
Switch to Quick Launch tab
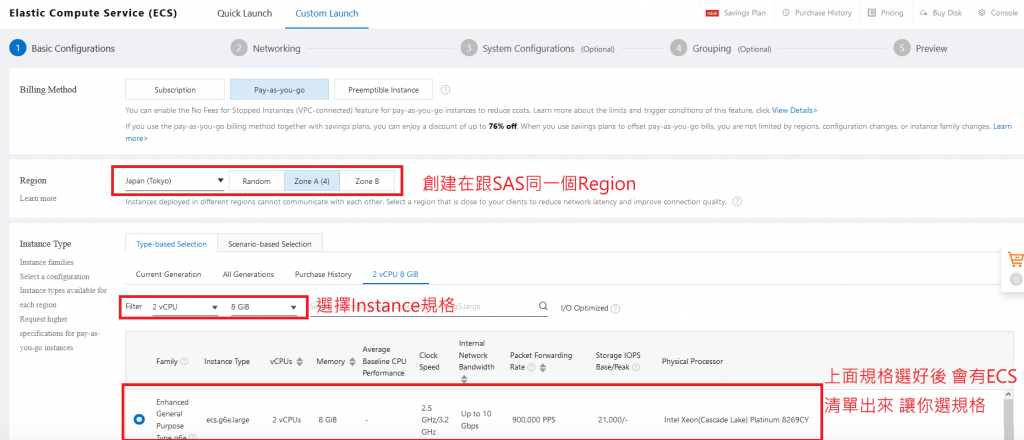(x=245, y=14)
